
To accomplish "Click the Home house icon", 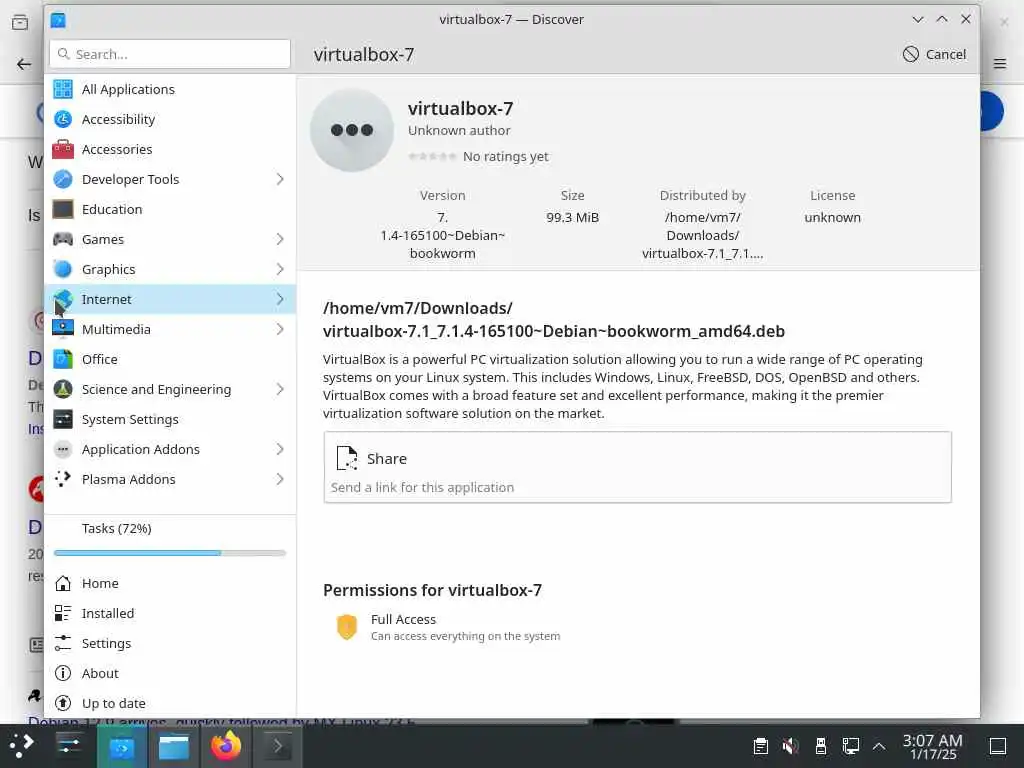I will pos(63,583).
